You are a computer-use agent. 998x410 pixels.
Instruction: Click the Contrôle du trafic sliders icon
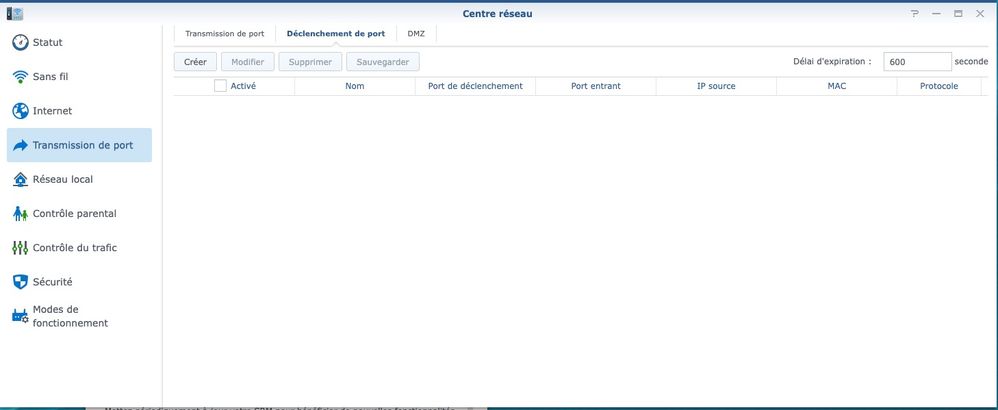pyautogui.click(x=20, y=248)
